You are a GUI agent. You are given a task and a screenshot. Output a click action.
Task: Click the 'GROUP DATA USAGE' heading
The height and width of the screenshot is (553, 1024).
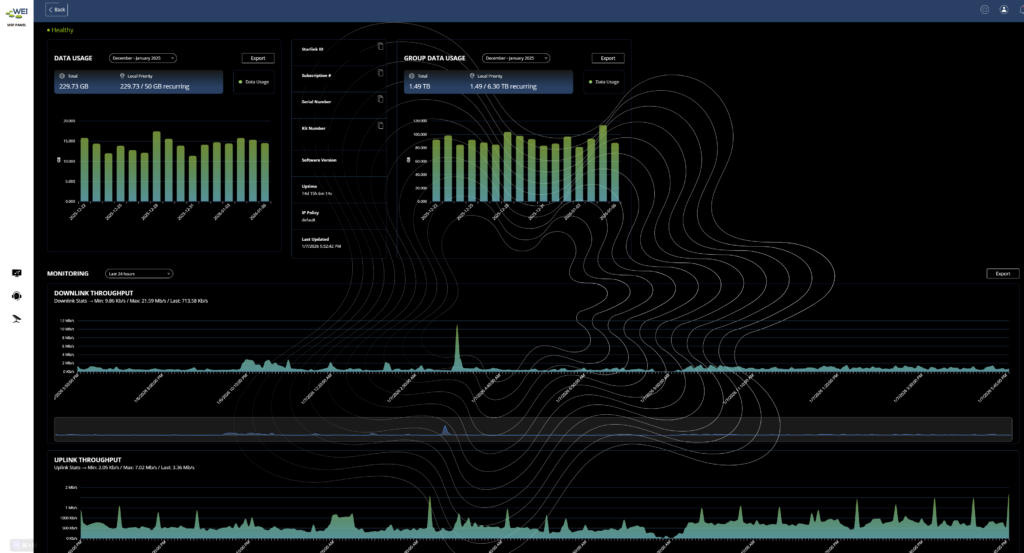(x=434, y=58)
